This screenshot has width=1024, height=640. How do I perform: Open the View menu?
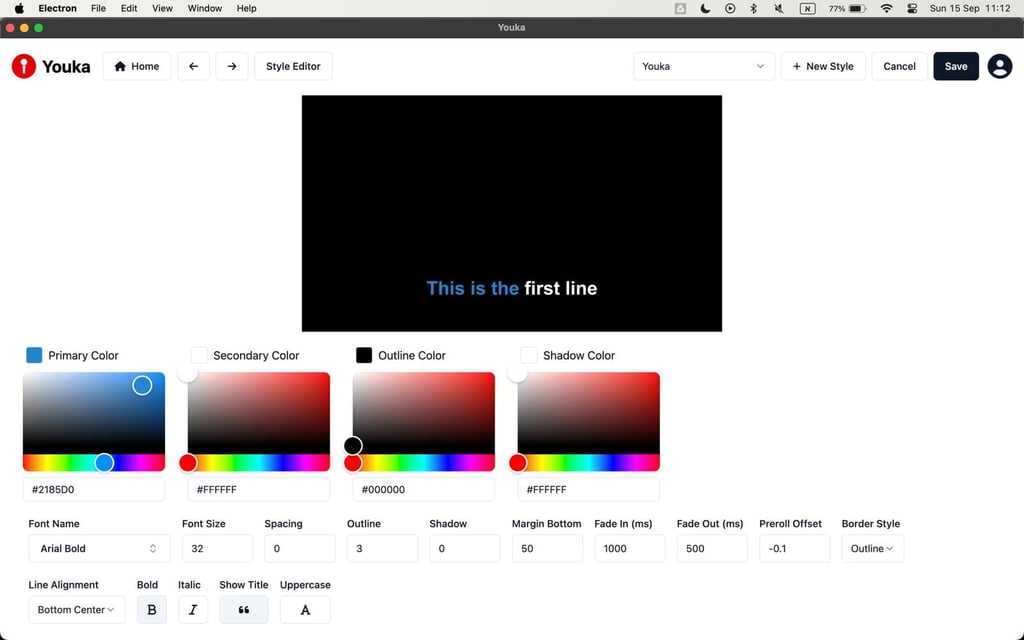(163, 8)
